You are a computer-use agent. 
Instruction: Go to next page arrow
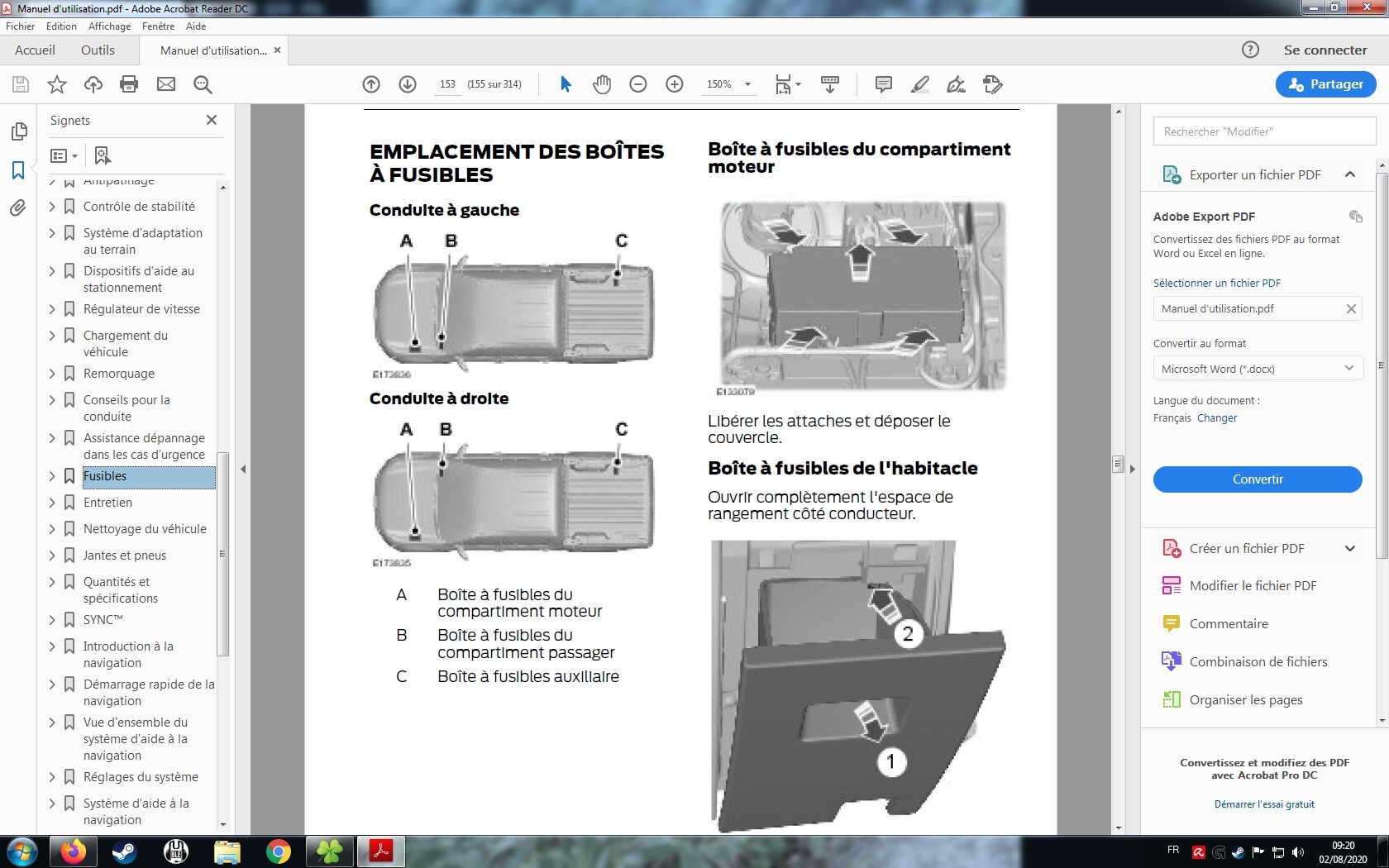(408, 84)
